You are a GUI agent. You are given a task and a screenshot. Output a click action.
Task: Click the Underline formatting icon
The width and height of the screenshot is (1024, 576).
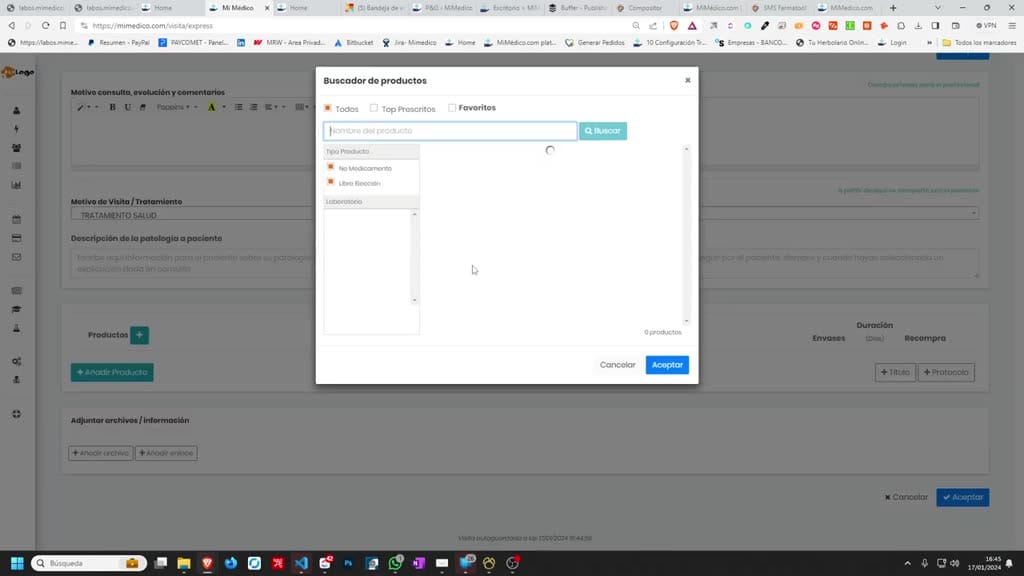[127, 107]
